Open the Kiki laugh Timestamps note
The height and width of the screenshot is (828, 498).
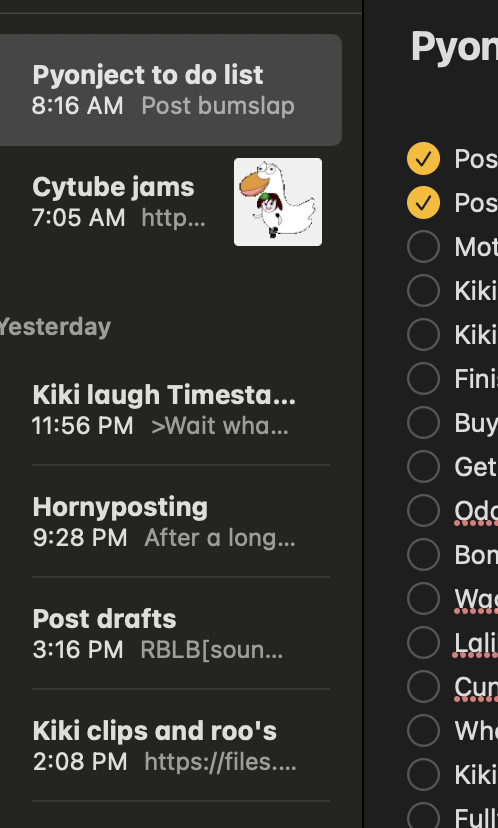[169, 410]
